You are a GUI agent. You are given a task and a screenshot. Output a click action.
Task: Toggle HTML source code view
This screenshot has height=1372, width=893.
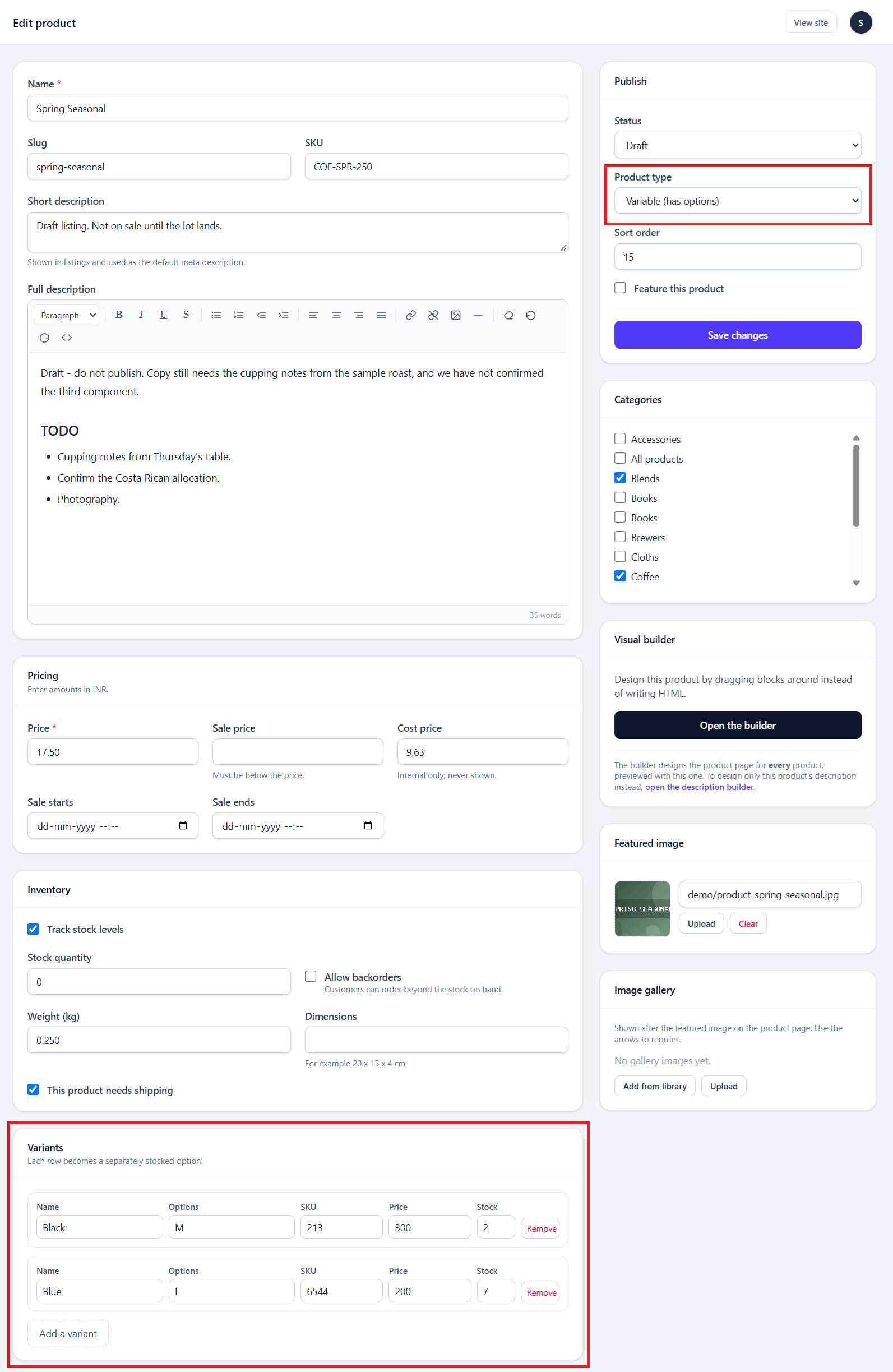(67, 337)
